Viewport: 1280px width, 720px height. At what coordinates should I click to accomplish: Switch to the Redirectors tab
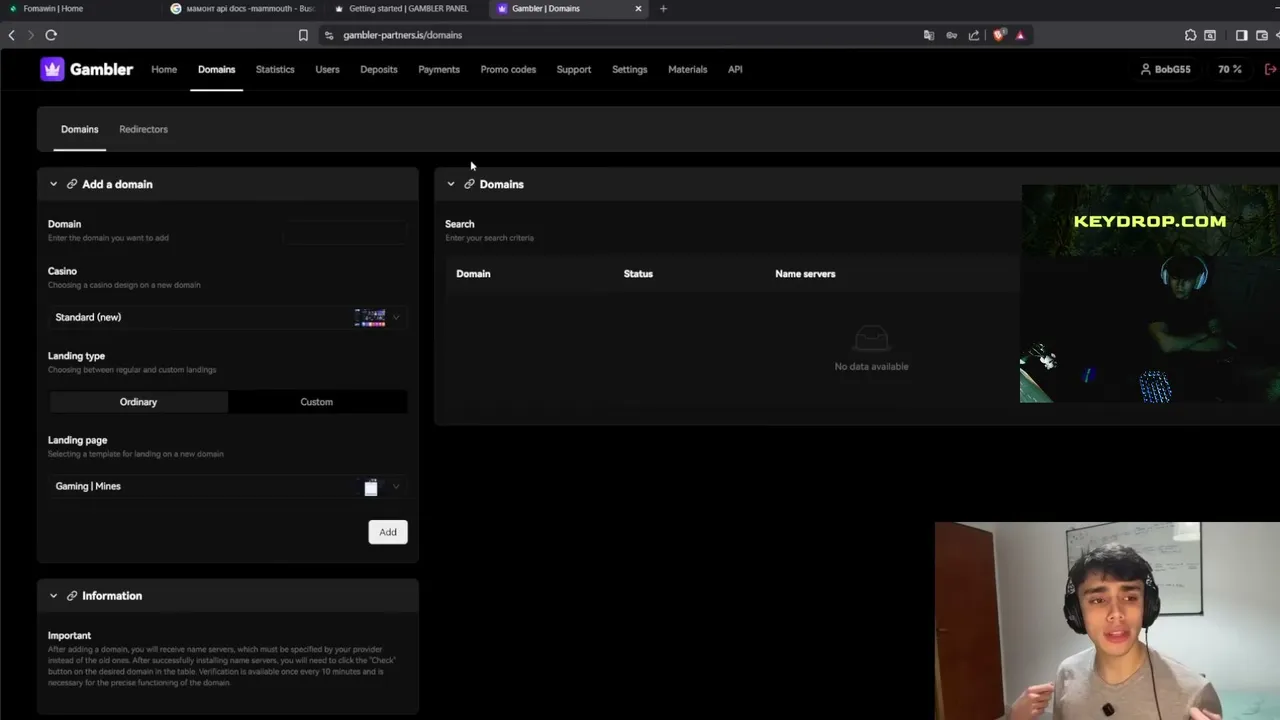click(143, 129)
